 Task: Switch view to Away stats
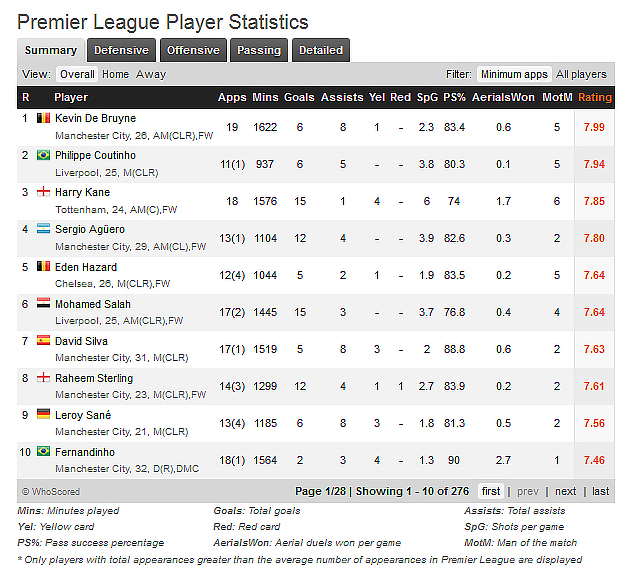(x=151, y=74)
